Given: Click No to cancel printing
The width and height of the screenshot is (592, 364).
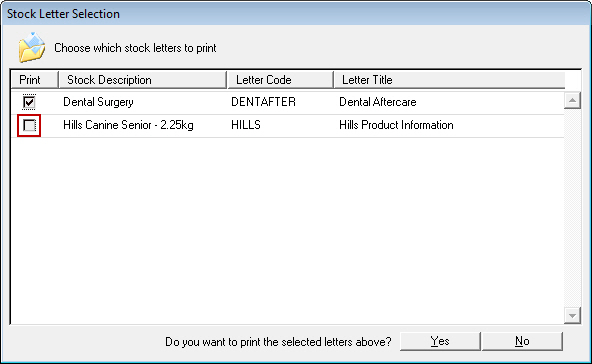Looking at the screenshot, I should tap(522, 341).
